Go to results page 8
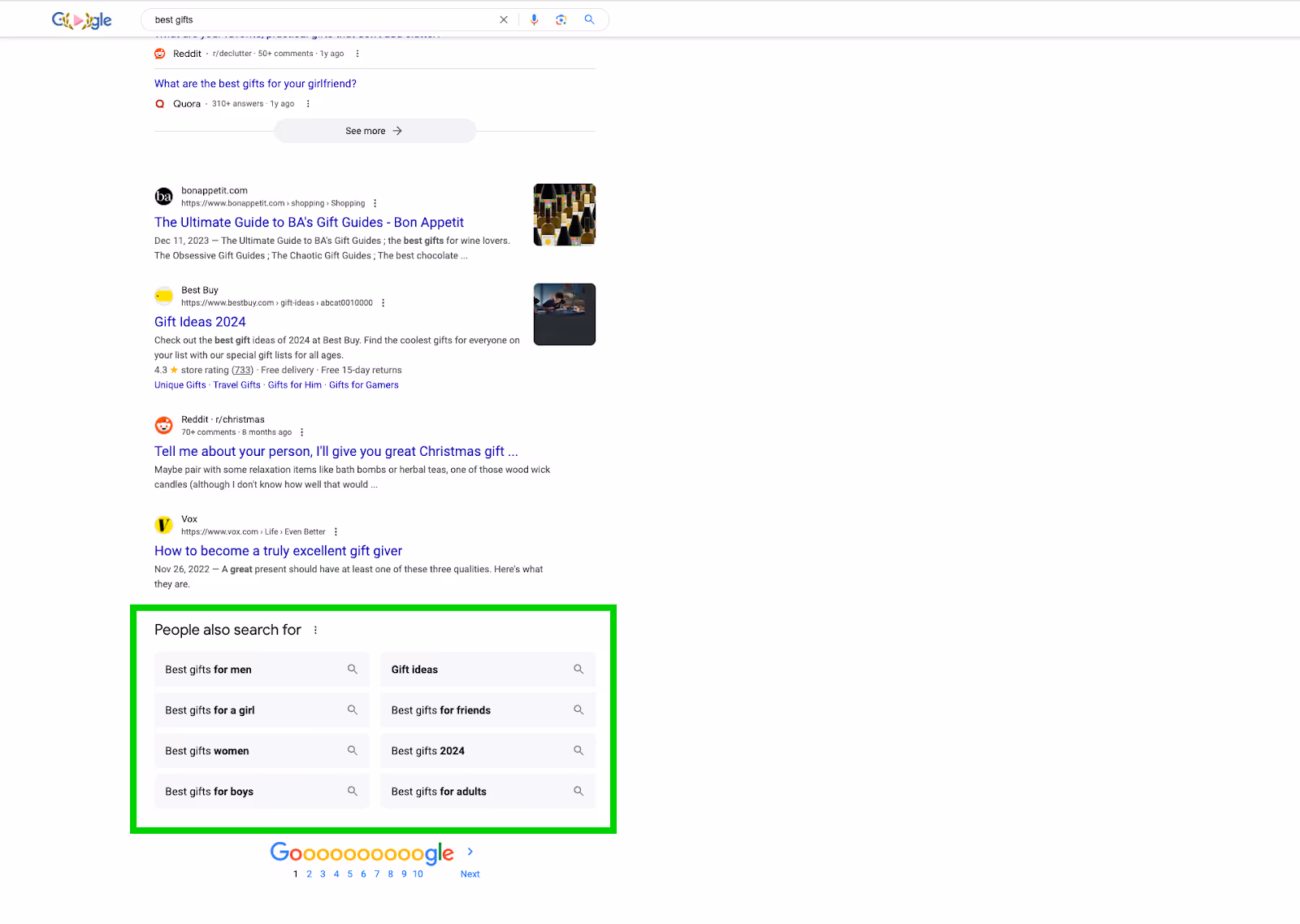The width and height of the screenshot is (1300, 924). (x=391, y=874)
